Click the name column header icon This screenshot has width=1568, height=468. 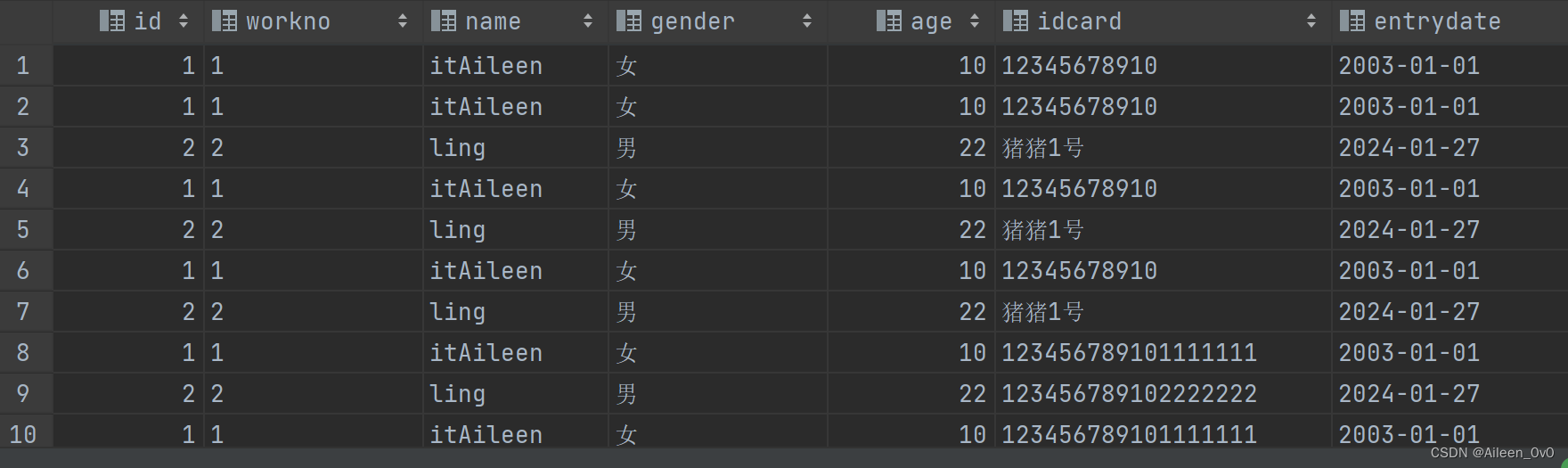[444, 21]
